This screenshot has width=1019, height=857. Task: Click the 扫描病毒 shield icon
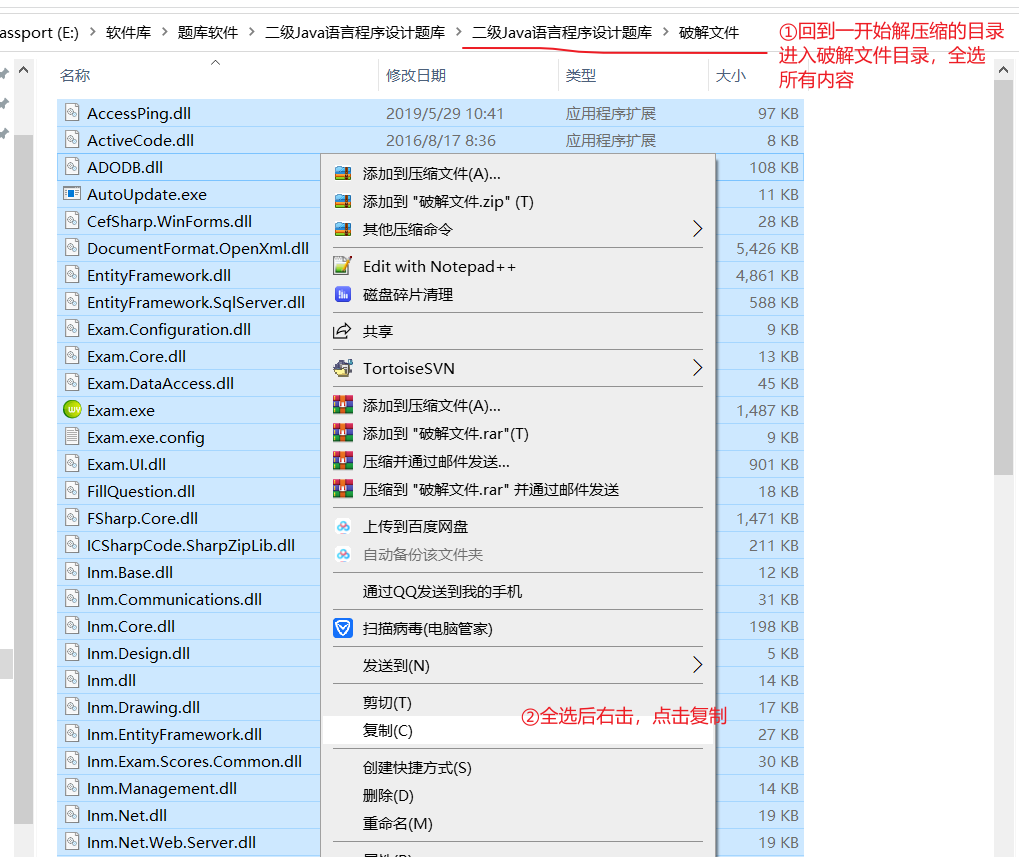click(342, 628)
